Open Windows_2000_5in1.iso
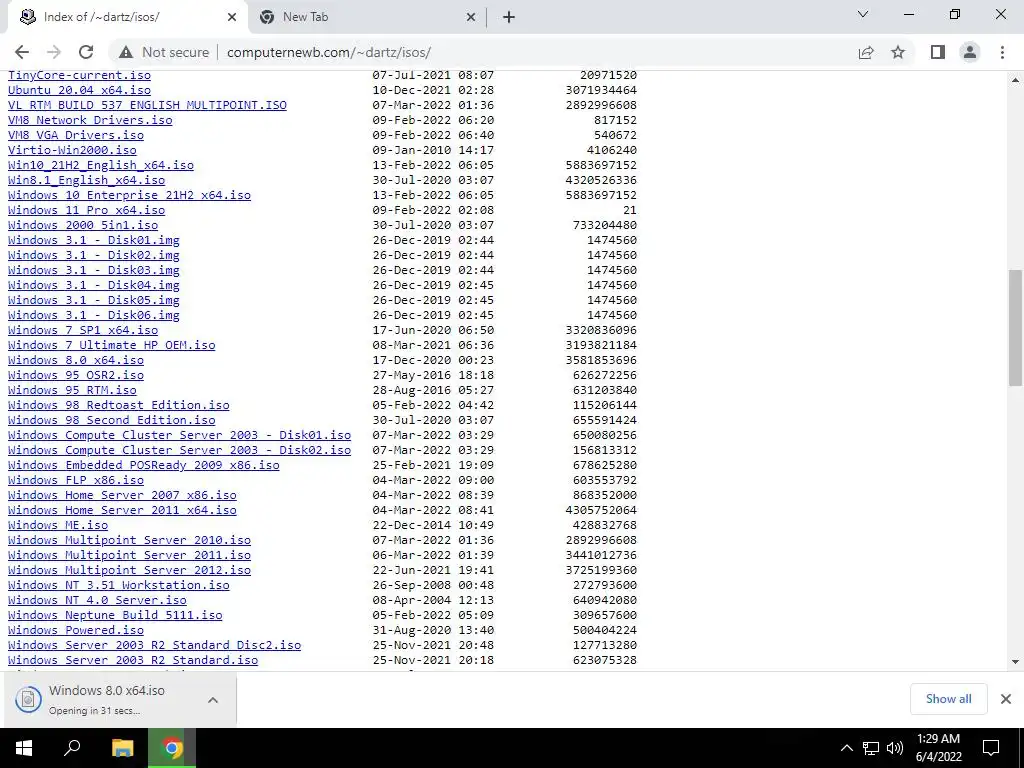 click(83, 225)
